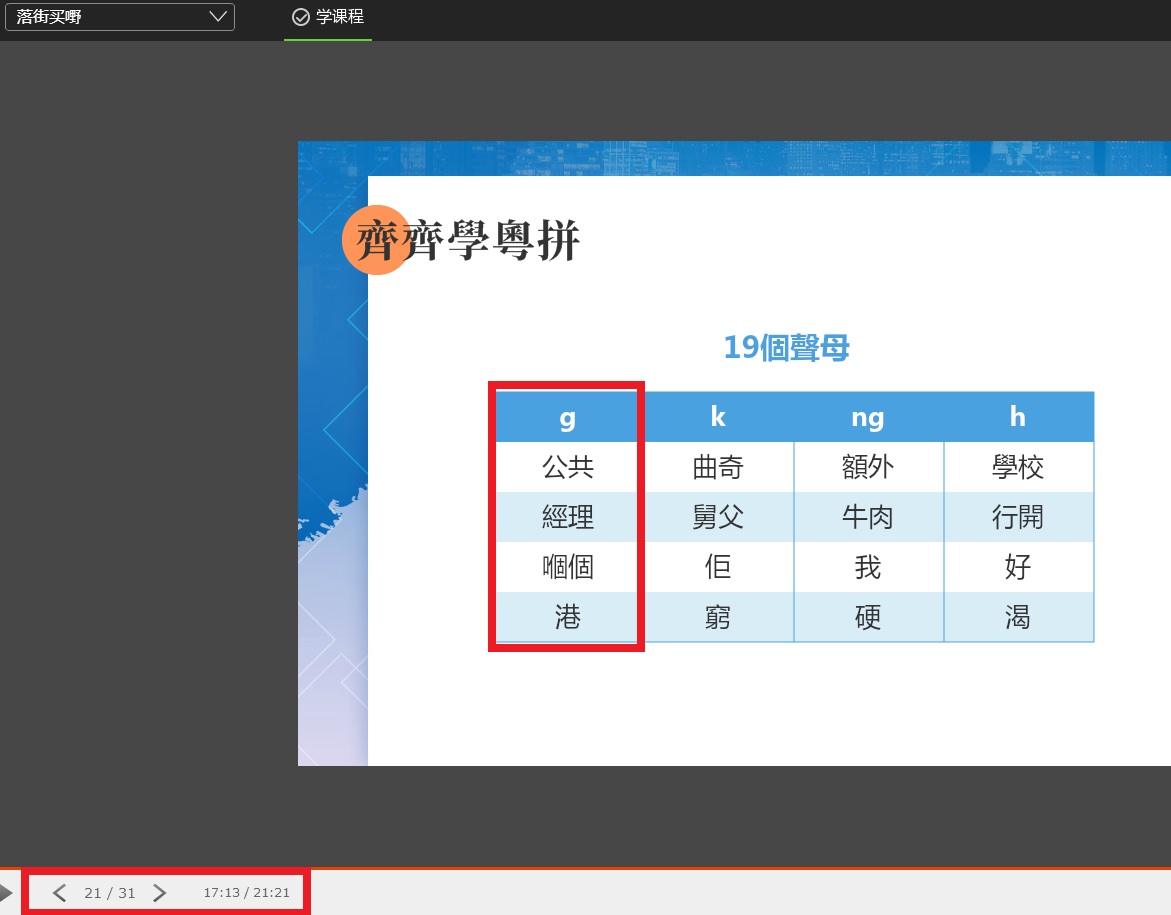
Task: Select the 學校 cell under h
Action: click(1018, 467)
